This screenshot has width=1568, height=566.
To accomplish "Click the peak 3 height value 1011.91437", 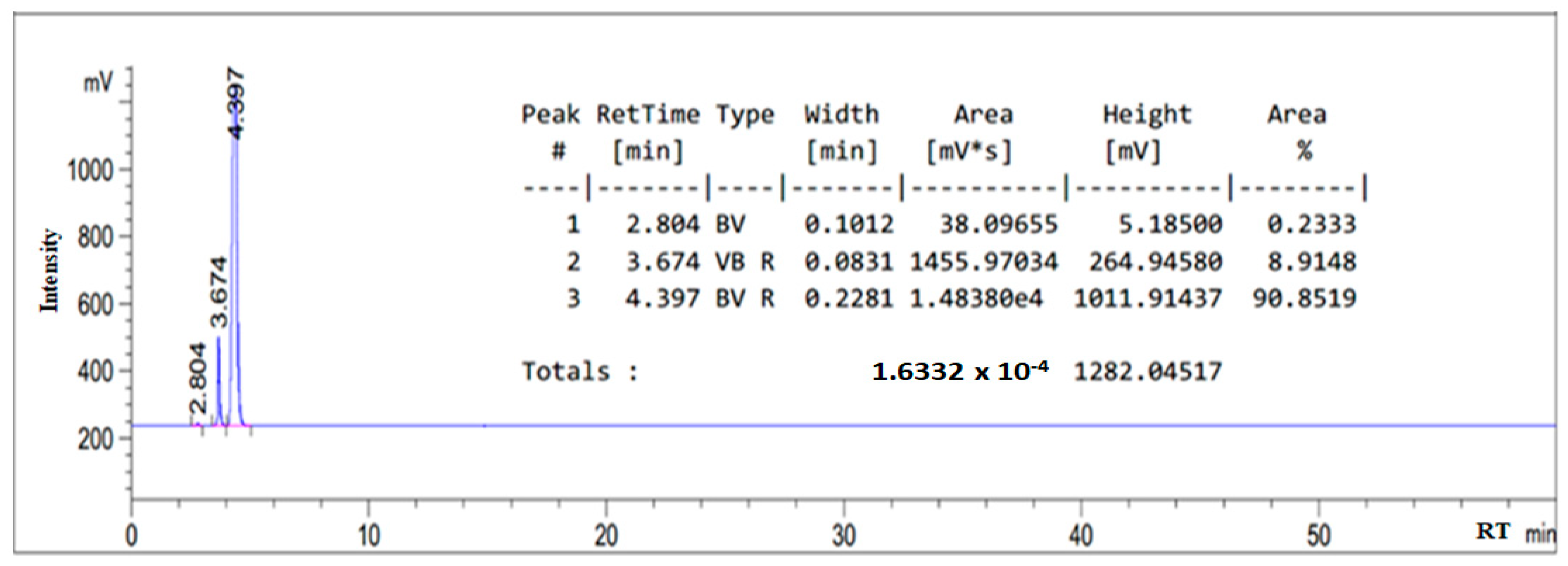I will pos(1147,298).
